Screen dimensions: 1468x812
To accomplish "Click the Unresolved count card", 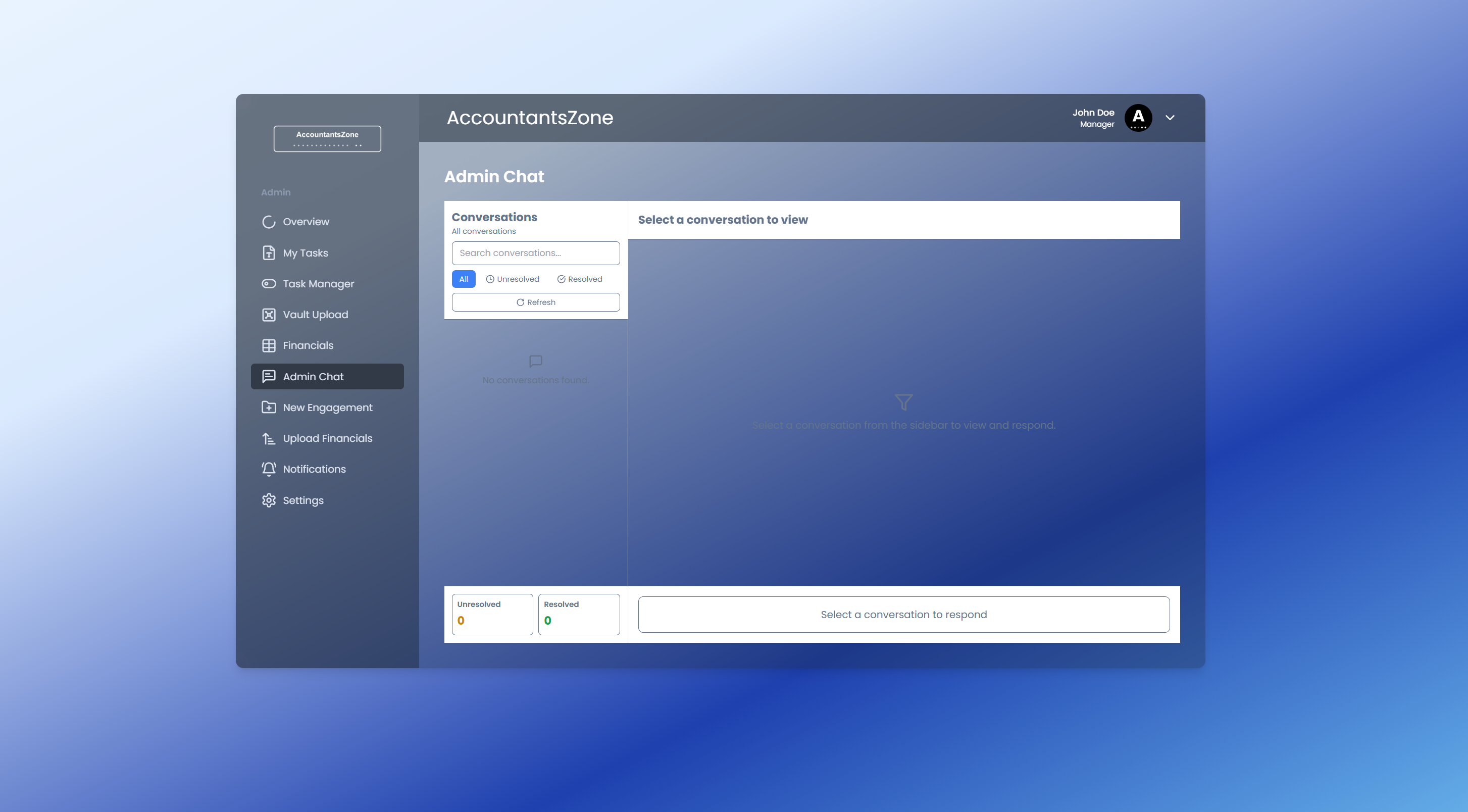I will pyautogui.click(x=492, y=614).
